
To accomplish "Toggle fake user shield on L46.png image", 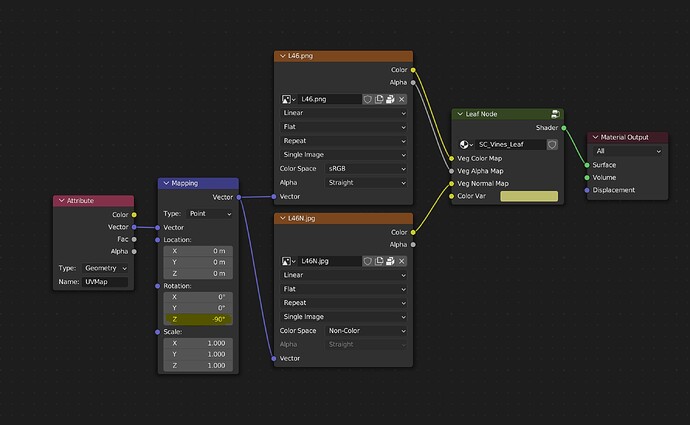I will pos(367,99).
